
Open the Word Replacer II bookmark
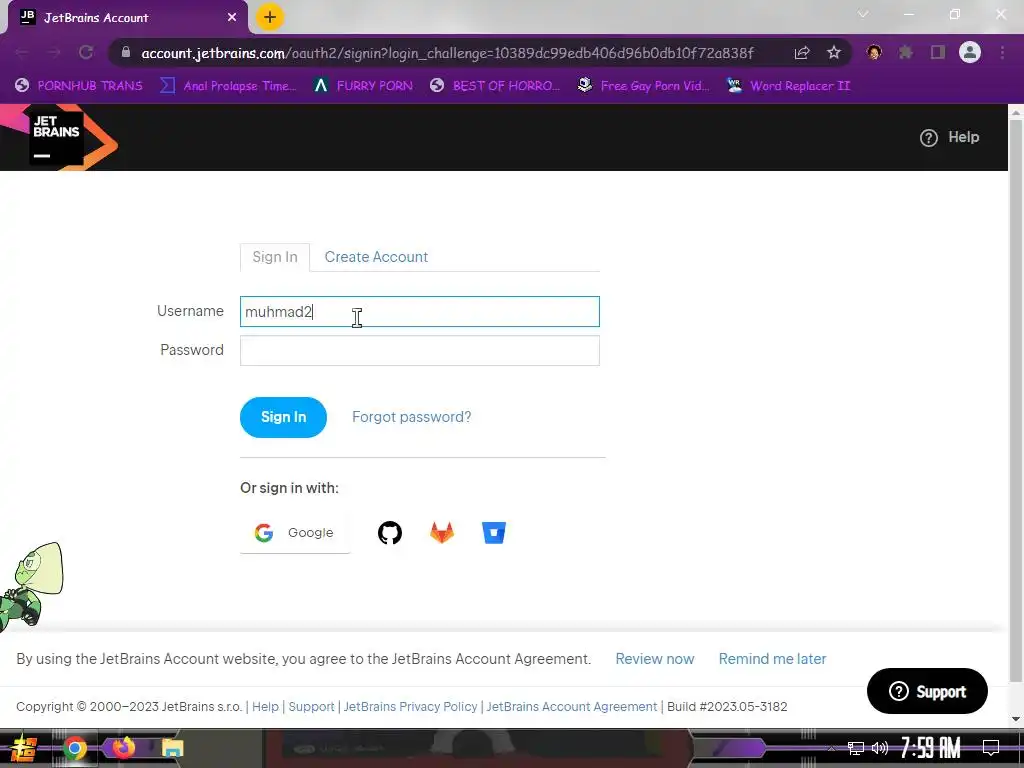788,86
